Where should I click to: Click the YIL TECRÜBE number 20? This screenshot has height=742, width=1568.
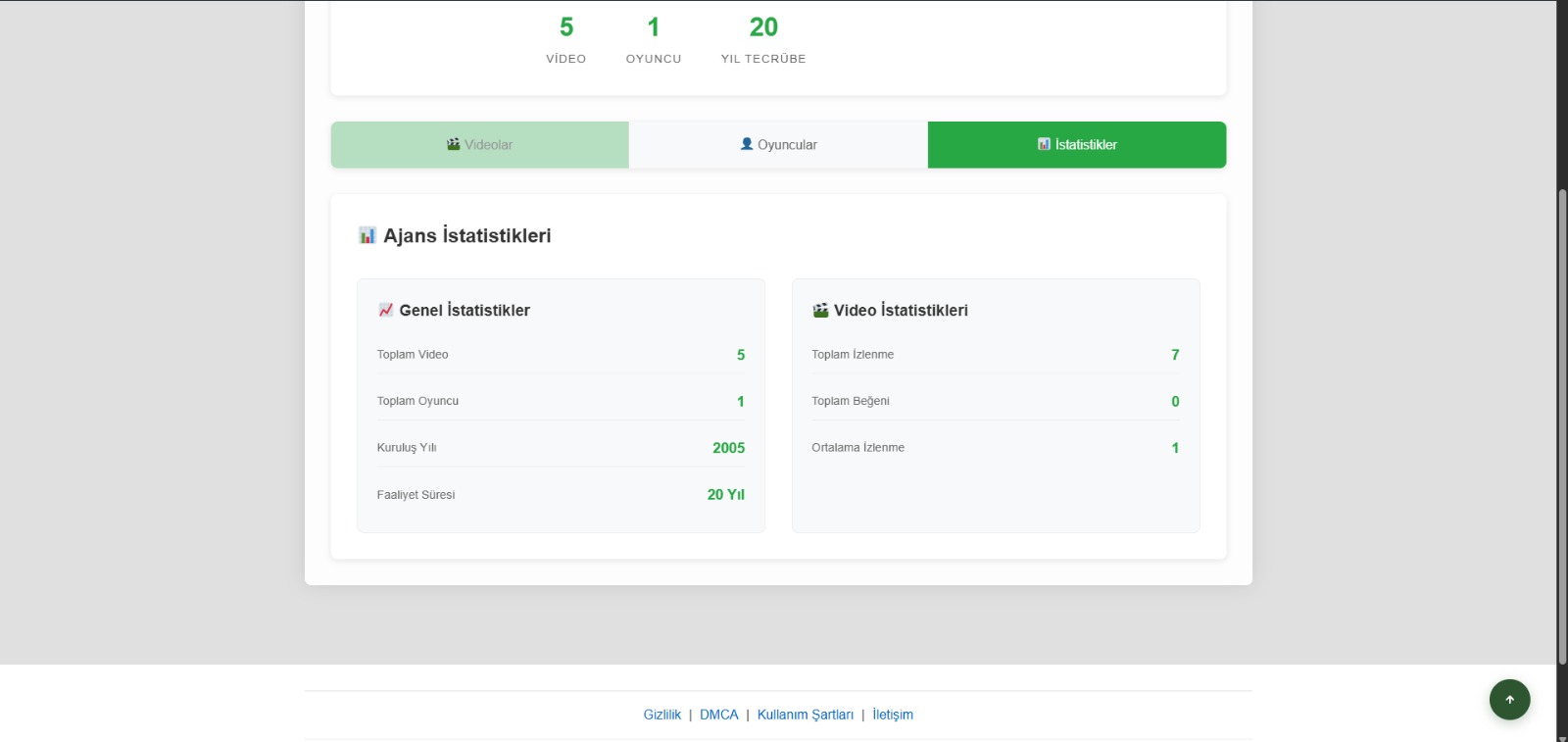pos(763,27)
